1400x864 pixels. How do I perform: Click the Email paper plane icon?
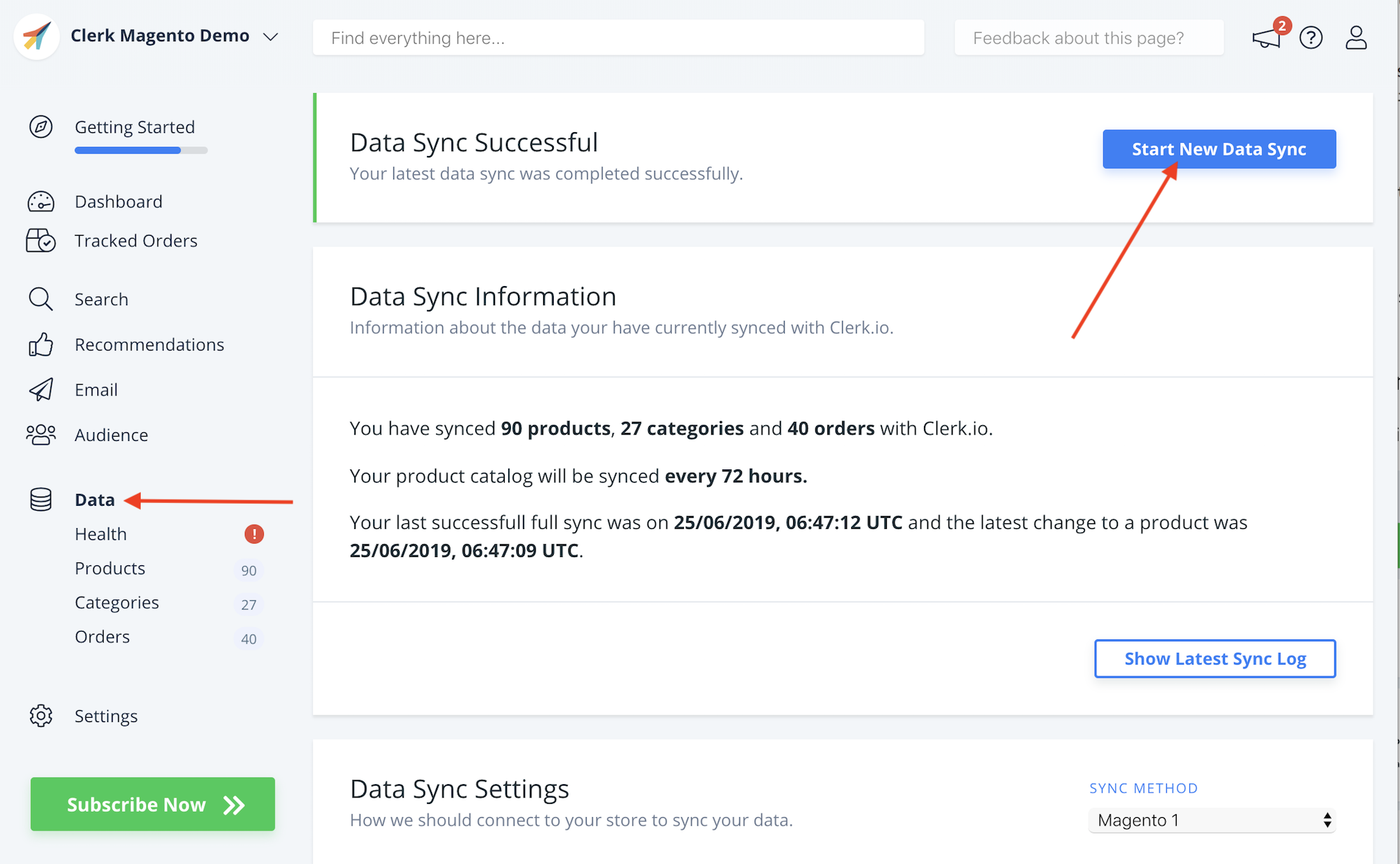[41, 390]
